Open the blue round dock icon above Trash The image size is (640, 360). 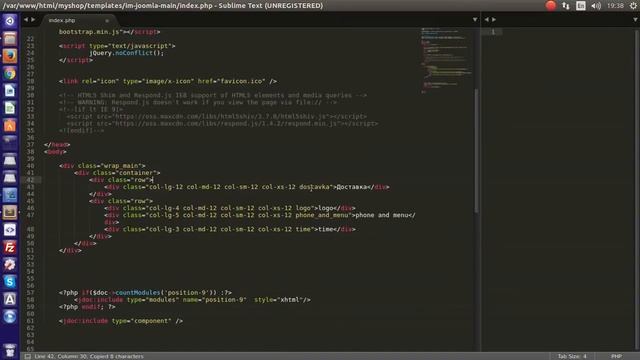pyautogui.click(x=10, y=317)
